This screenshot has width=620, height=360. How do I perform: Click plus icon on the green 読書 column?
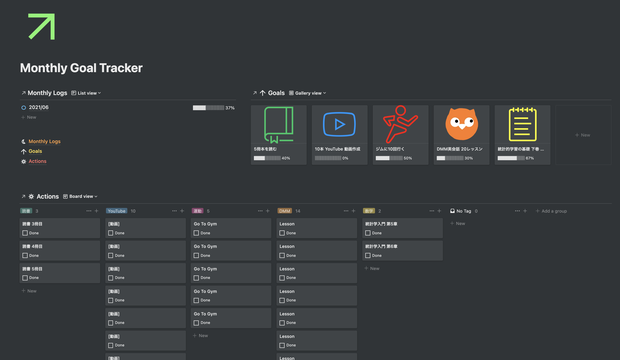point(96,211)
